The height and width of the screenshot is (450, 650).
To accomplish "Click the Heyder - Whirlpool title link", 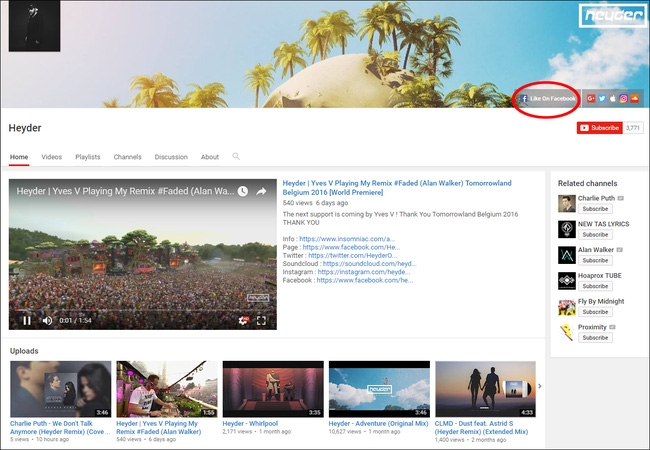I will click(x=250, y=423).
